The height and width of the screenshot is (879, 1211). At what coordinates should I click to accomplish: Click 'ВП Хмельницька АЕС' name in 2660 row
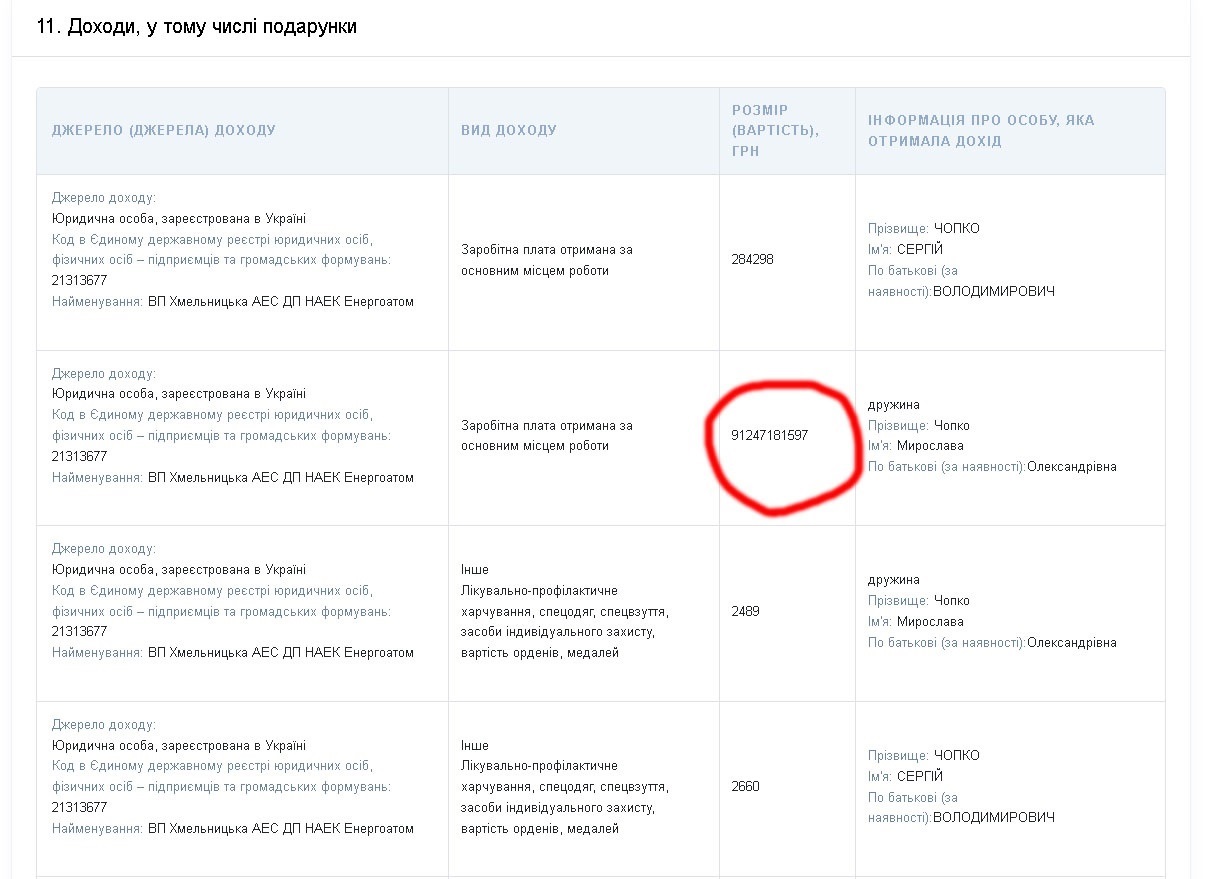(281, 829)
